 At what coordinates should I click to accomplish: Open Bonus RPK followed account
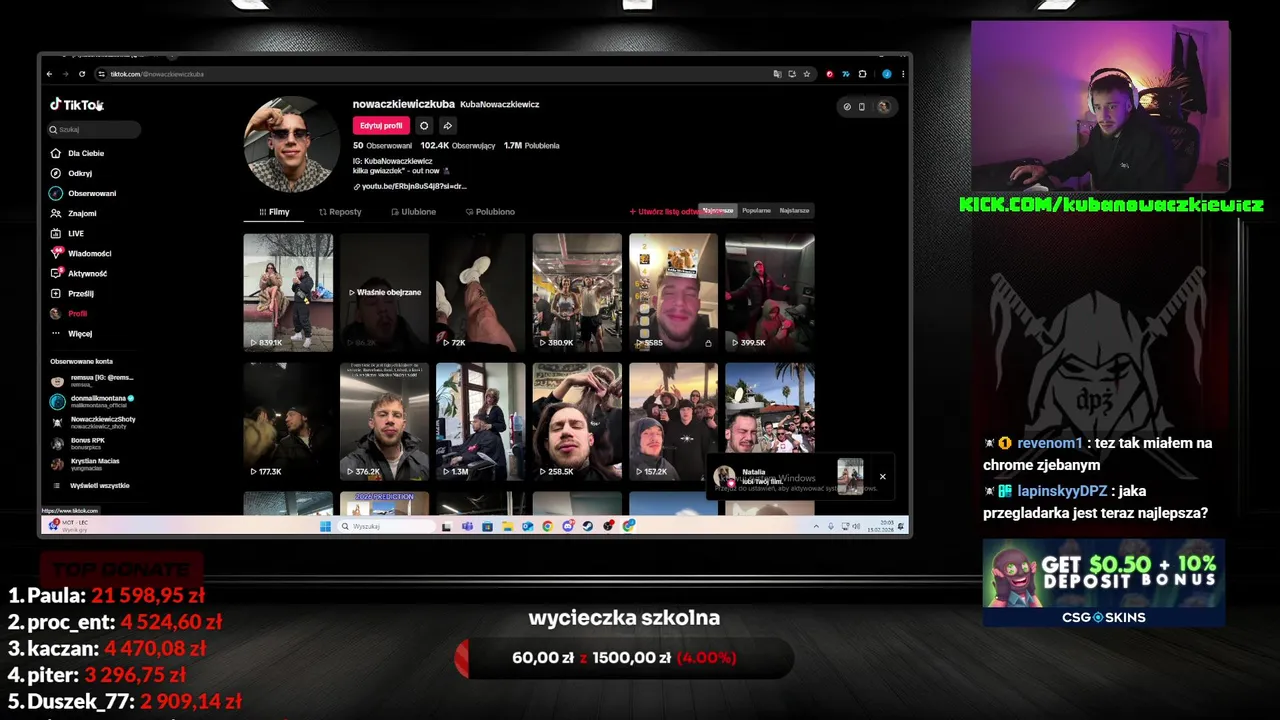[80, 443]
